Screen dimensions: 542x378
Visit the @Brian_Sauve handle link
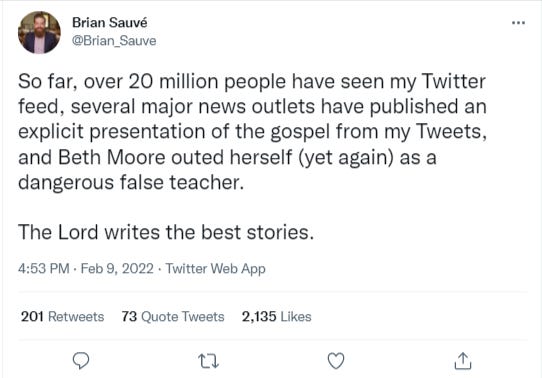114,41
